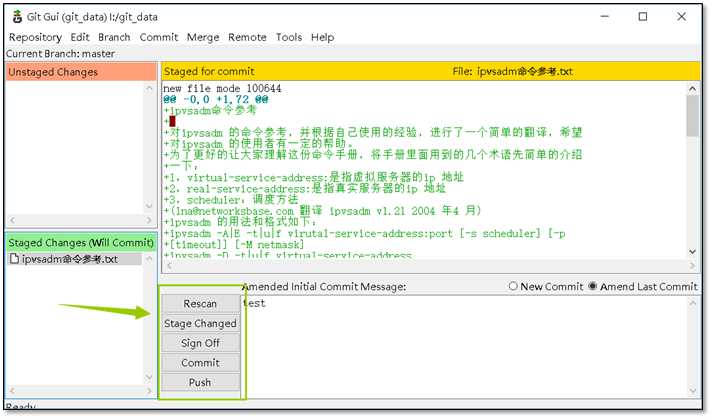712x419 pixels.
Task: Click the Current Branch: master label
Action: click(x=60, y=54)
